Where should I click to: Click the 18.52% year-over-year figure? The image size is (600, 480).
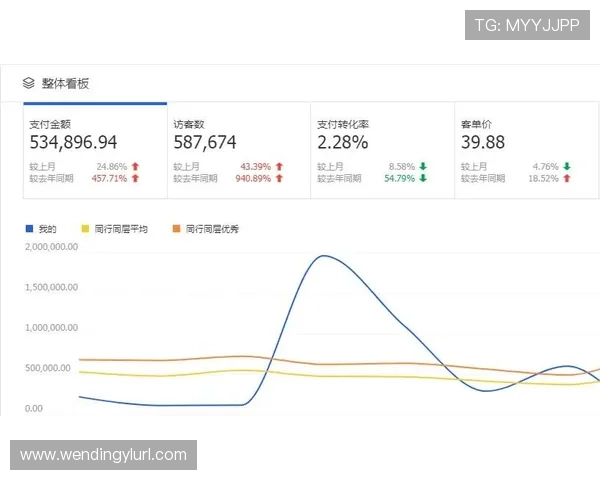(543, 178)
